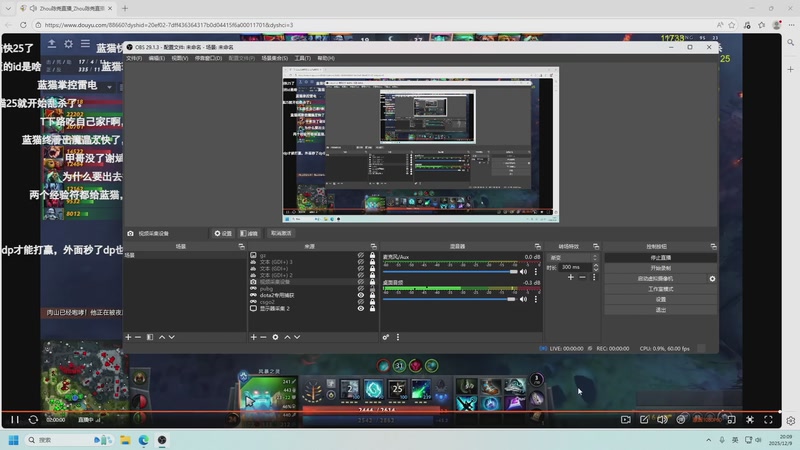Move scene down with the down arrow
The width and height of the screenshot is (800, 450).
(x=172, y=337)
